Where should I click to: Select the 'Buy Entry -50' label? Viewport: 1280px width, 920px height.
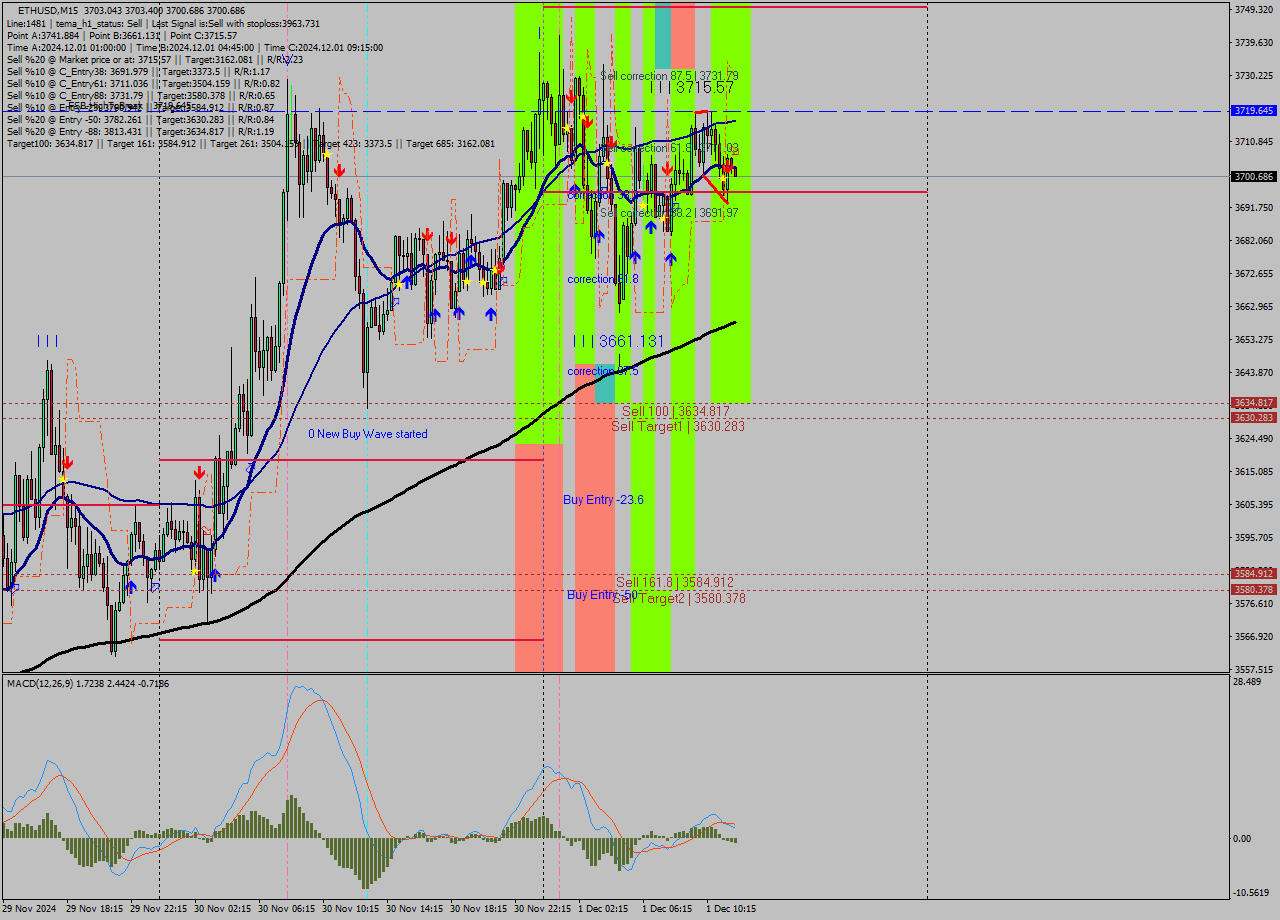pyautogui.click(x=602, y=594)
